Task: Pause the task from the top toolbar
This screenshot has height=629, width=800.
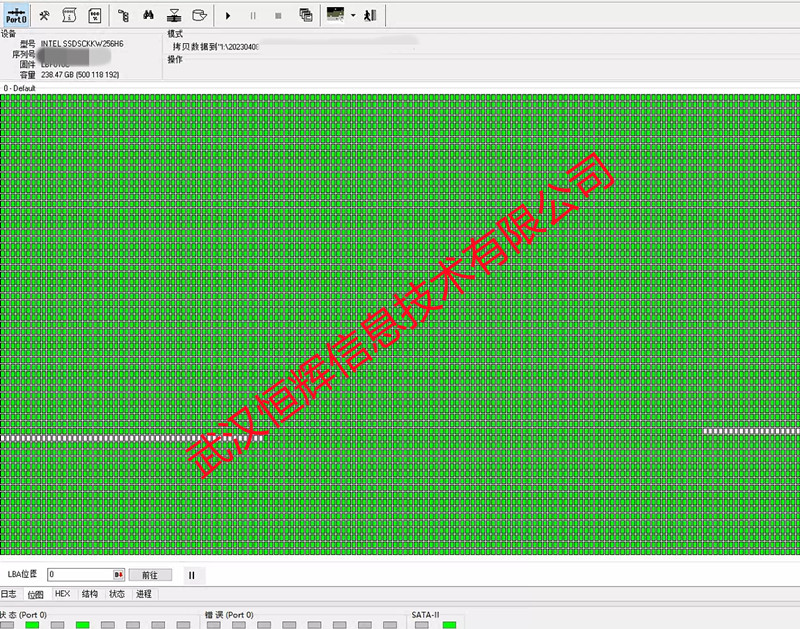Action: [x=253, y=16]
